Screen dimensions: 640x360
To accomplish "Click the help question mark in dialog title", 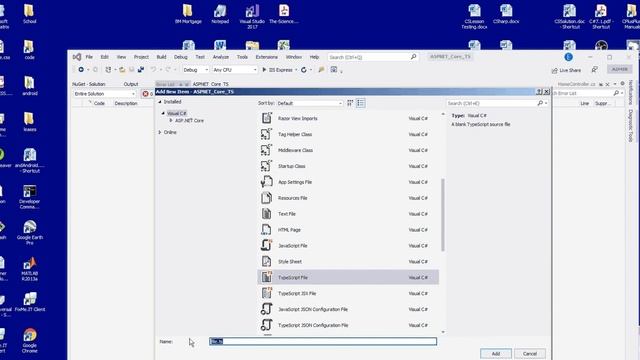I will pos(539,91).
